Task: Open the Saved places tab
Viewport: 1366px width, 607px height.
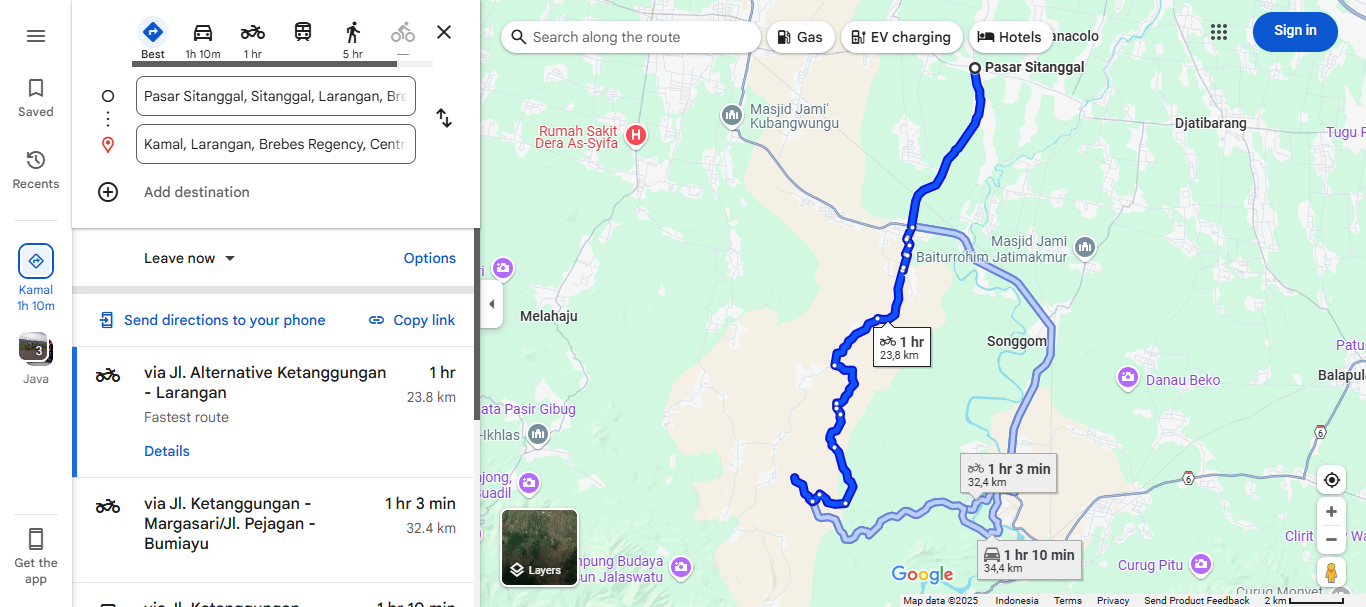Action: [36, 98]
